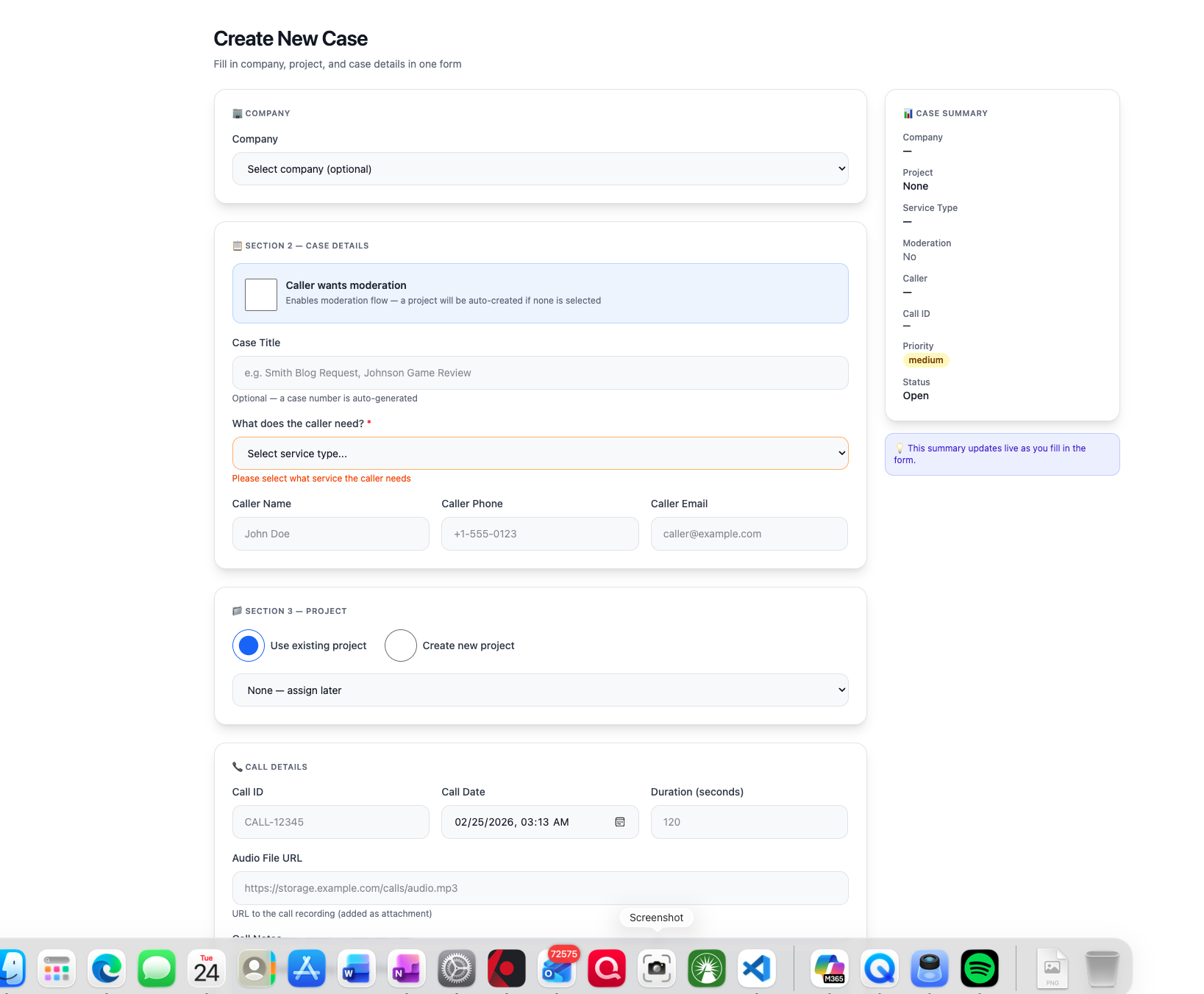Select the Use existing project radio button
The height and width of the screenshot is (994, 1204).
(248, 645)
